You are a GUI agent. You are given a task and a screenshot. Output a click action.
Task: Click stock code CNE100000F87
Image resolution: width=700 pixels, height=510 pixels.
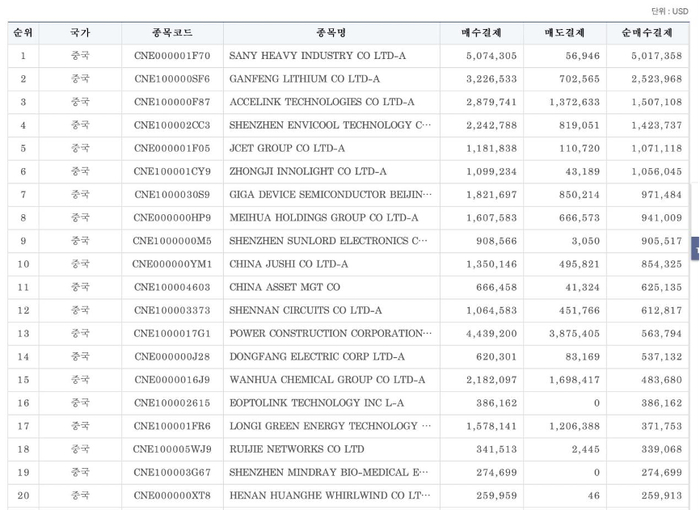[x=172, y=102]
